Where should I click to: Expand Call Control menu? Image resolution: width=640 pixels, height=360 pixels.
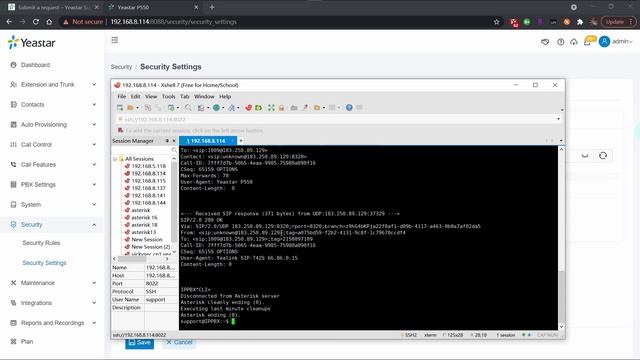pos(53,144)
